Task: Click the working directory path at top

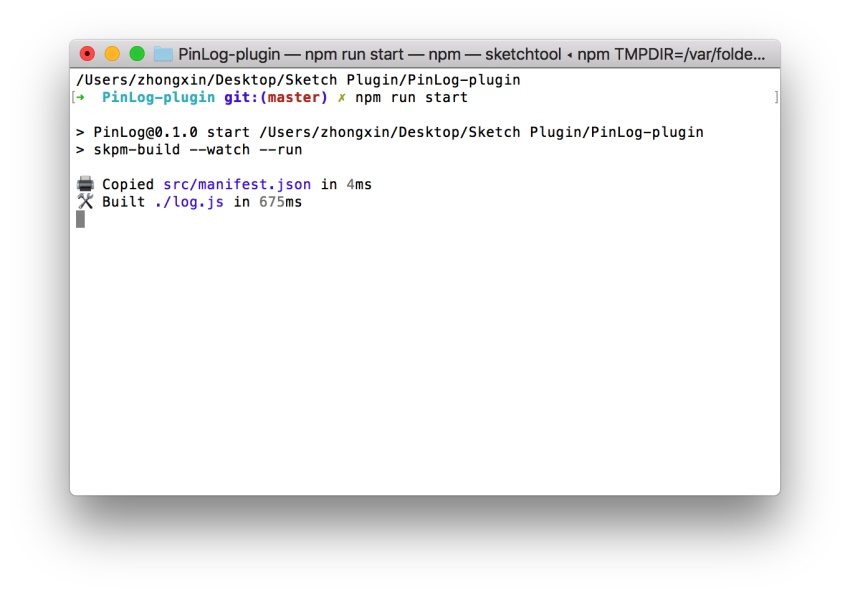Action: [298, 80]
